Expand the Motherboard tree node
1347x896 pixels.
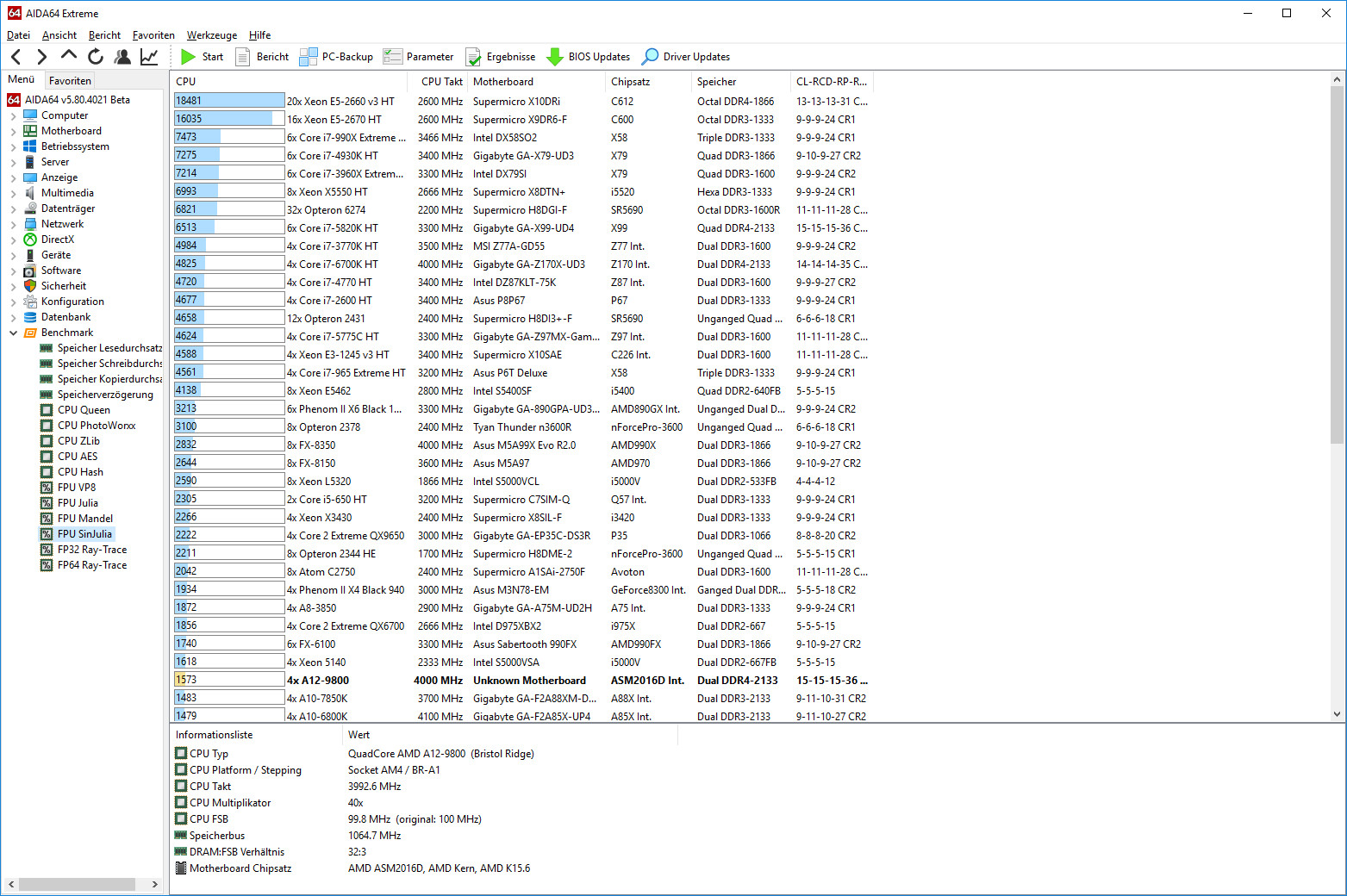pyautogui.click(x=13, y=131)
